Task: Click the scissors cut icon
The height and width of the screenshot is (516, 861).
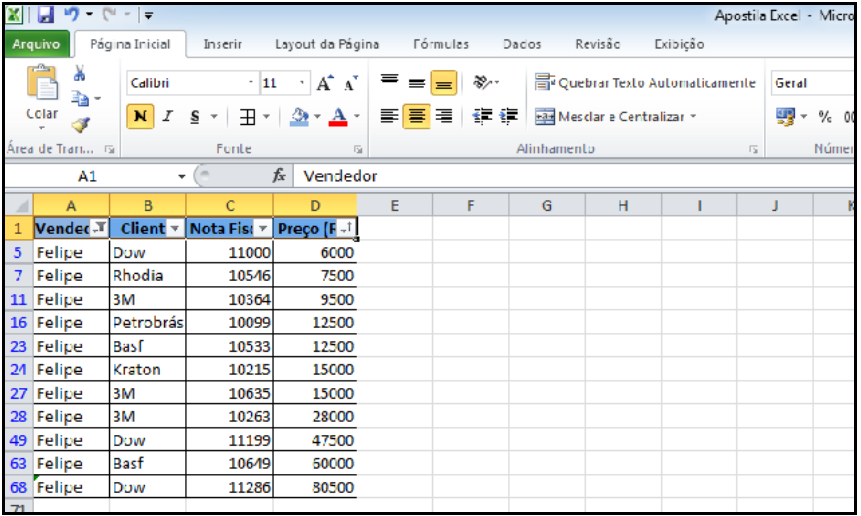Action: (79, 75)
